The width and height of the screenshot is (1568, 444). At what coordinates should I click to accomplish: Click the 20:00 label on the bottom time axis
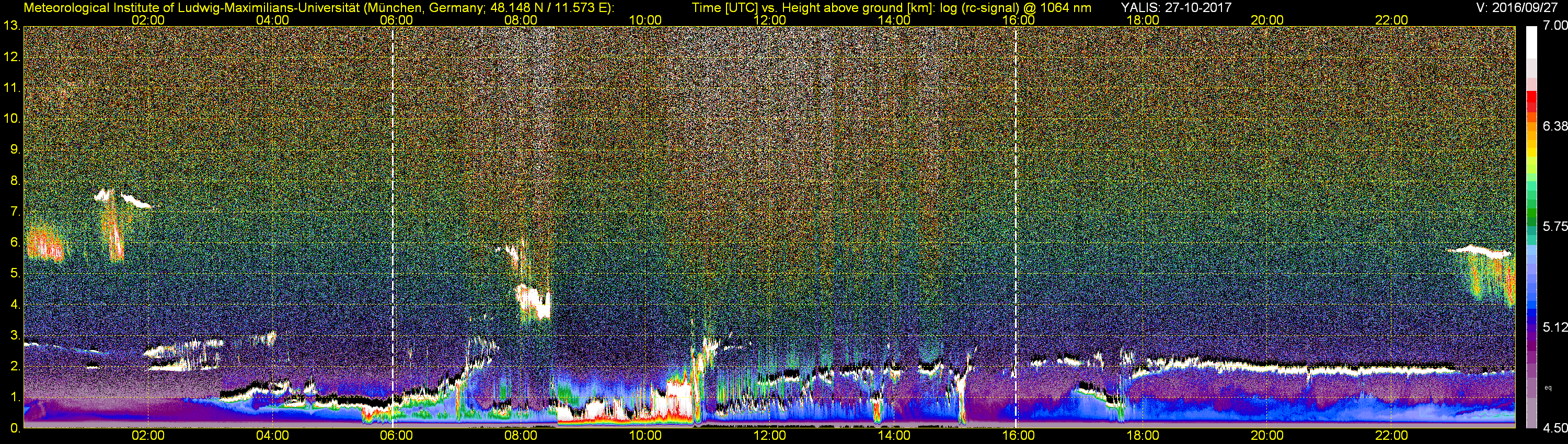tap(1267, 436)
